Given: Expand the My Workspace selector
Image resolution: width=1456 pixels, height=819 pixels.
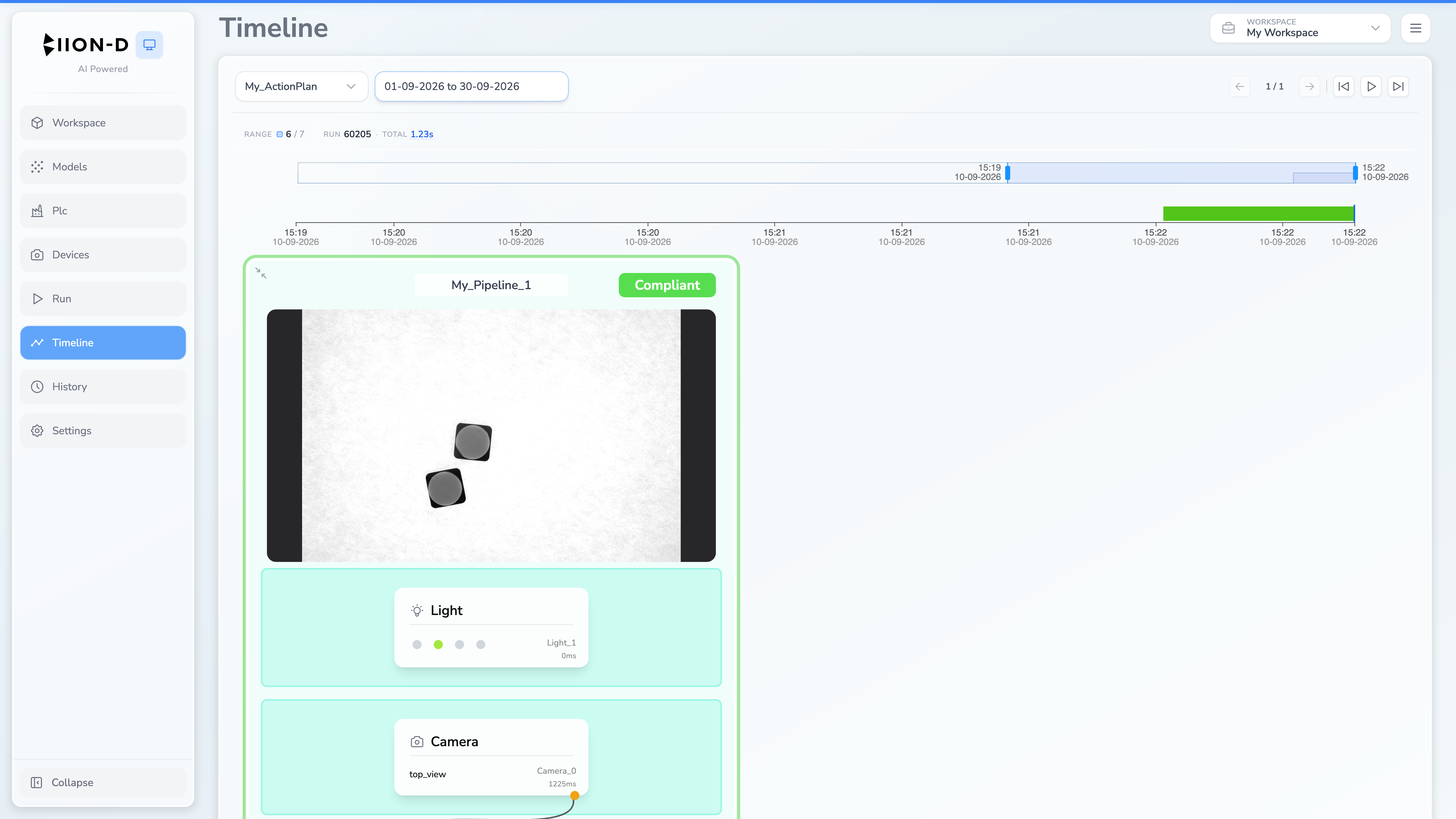Looking at the screenshot, I should pos(1300,28).
